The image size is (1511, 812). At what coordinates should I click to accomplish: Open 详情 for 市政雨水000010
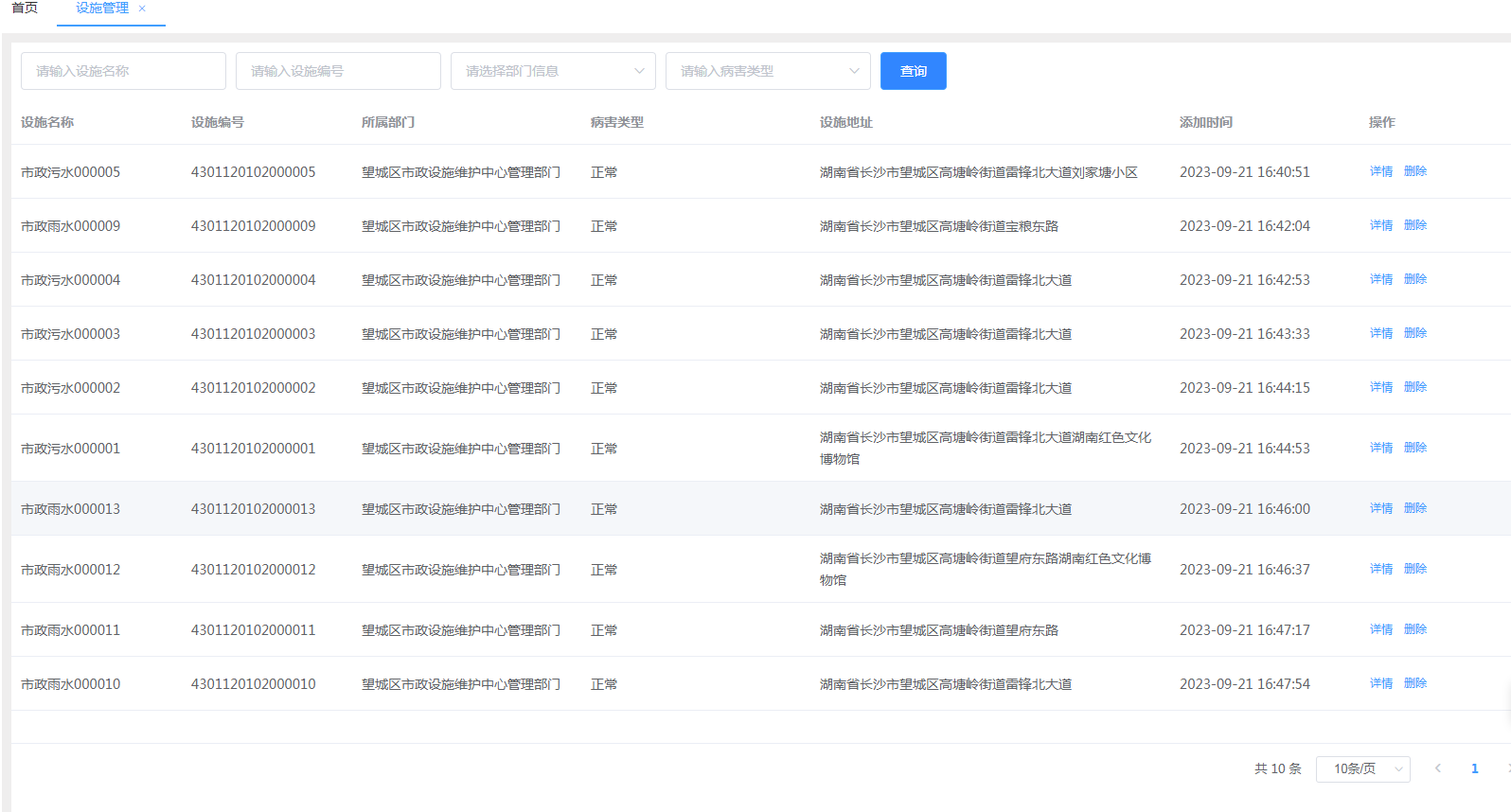point(1380,683)
